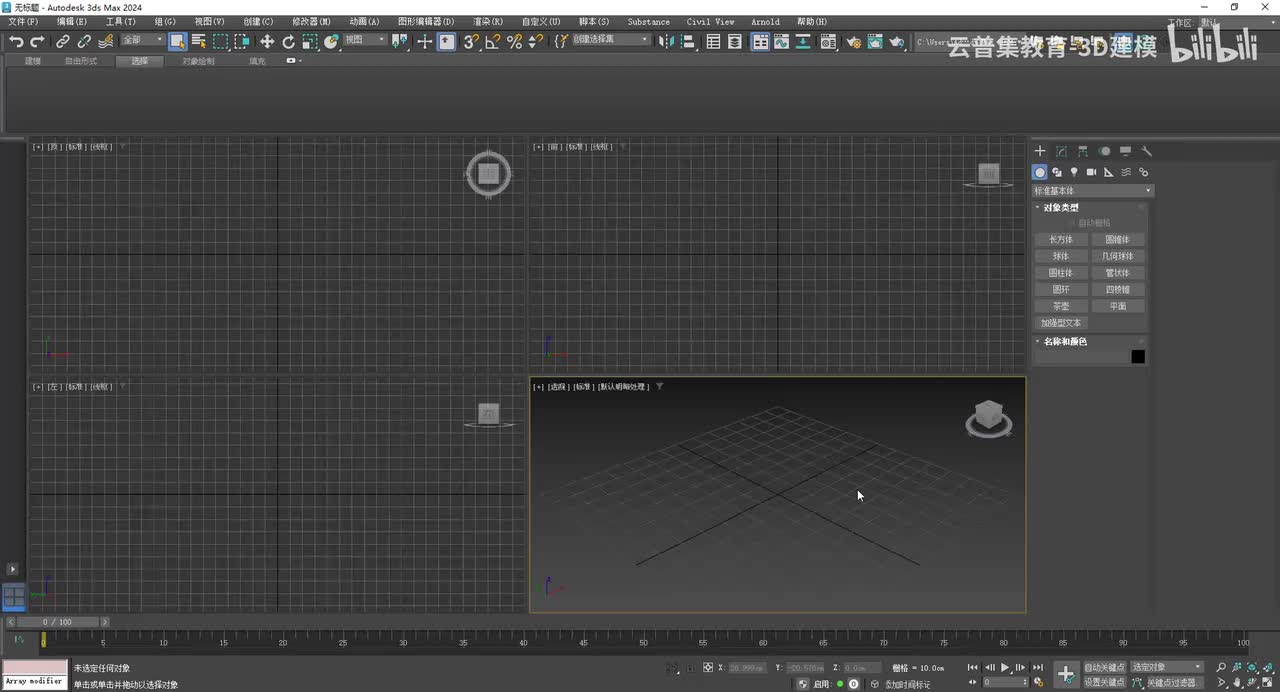Image resolution: width=1280 pixels, height=692 pixels.
Task: Click the 茶壶 teapot primitive button
Action: click(x=1060, y=306)
